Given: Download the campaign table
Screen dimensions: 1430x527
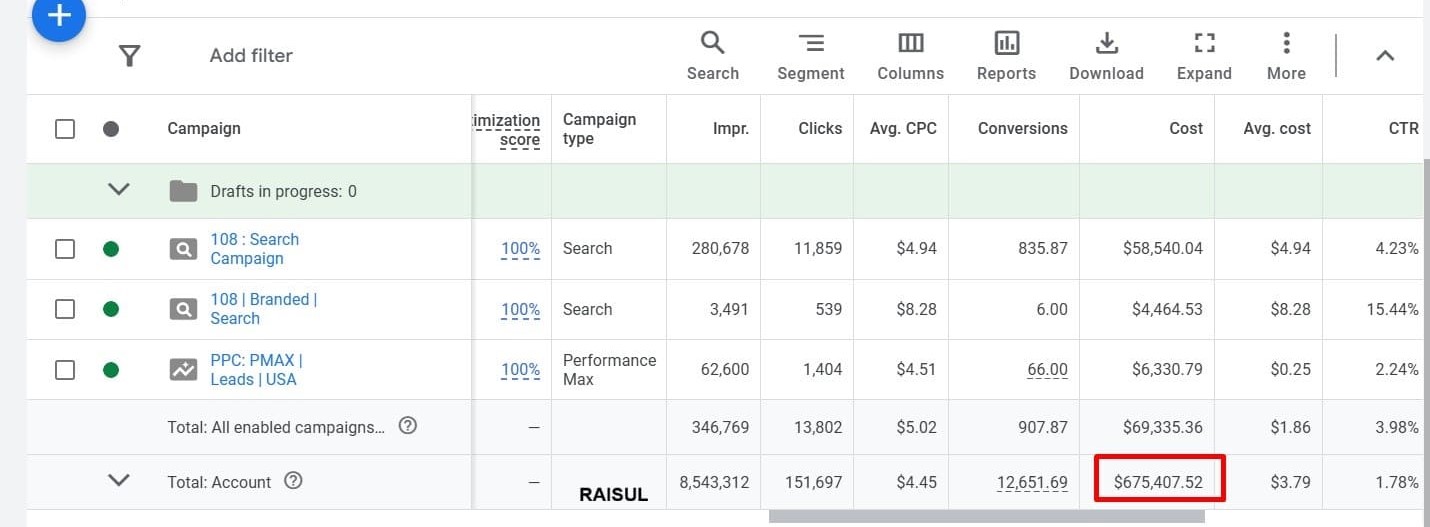Looking at the screenshot, I should pyautogui.click(x=1106, y=56).
